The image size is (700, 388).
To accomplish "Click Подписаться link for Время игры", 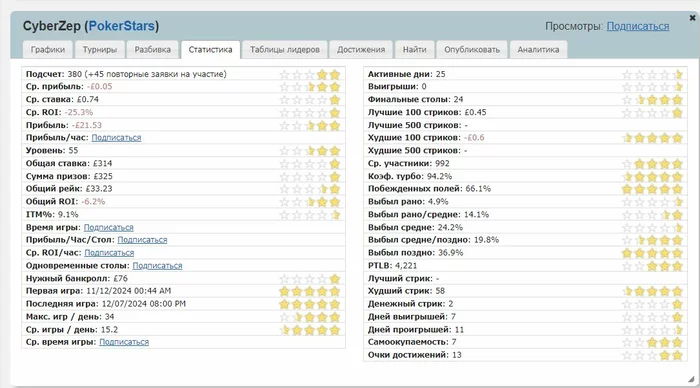I will (108, 228).
